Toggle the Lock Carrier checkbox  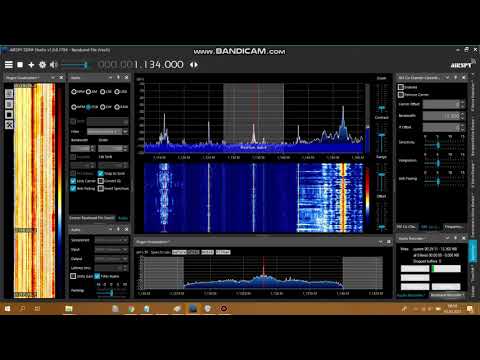(x=73, y=181)
